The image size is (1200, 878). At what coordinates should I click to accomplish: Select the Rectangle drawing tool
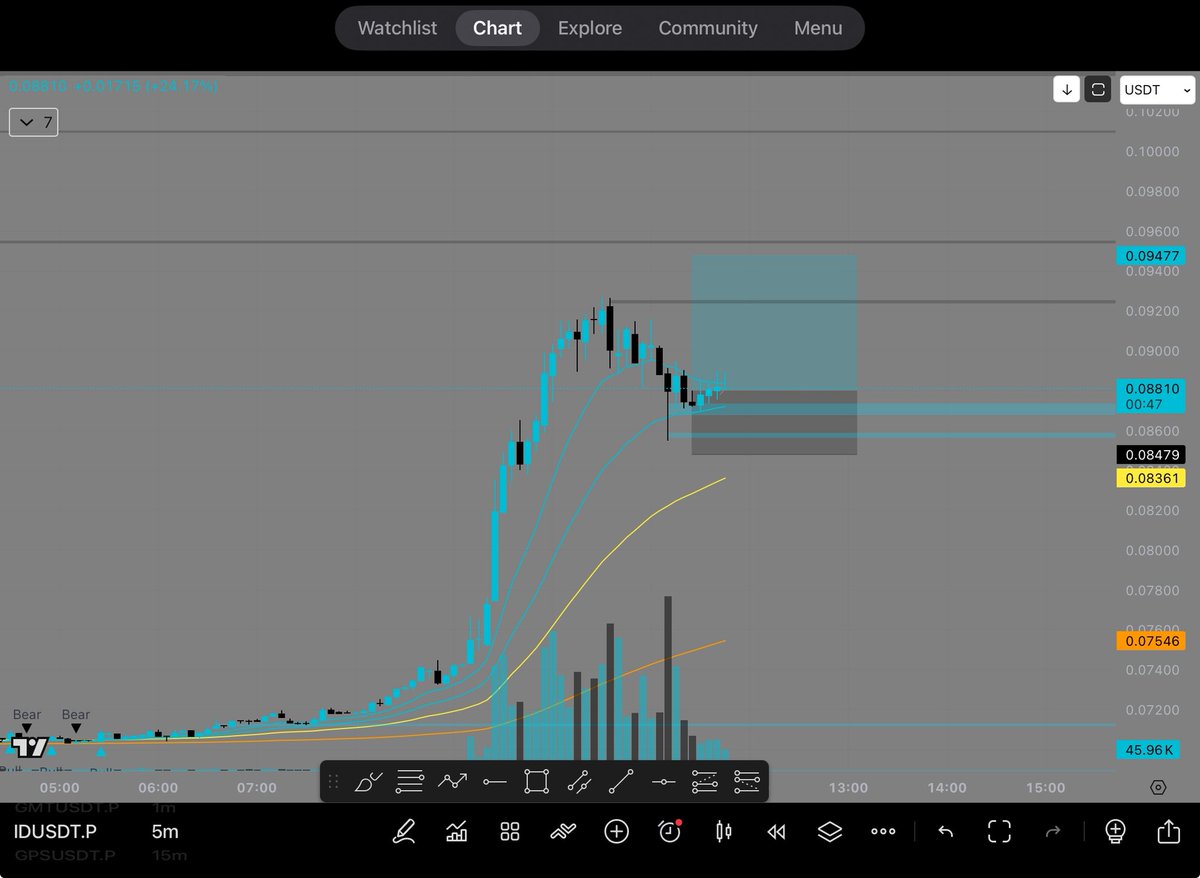pos(536,781)
